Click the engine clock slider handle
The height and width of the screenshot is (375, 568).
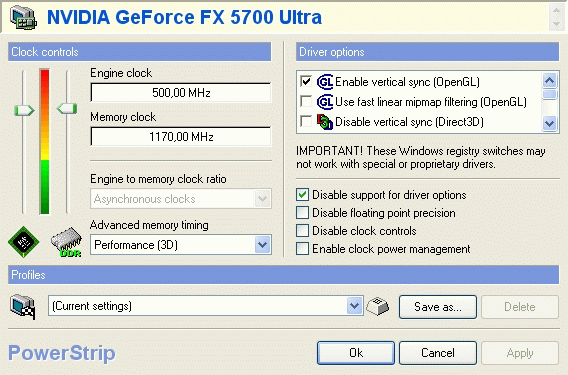(x=24, y=110)
